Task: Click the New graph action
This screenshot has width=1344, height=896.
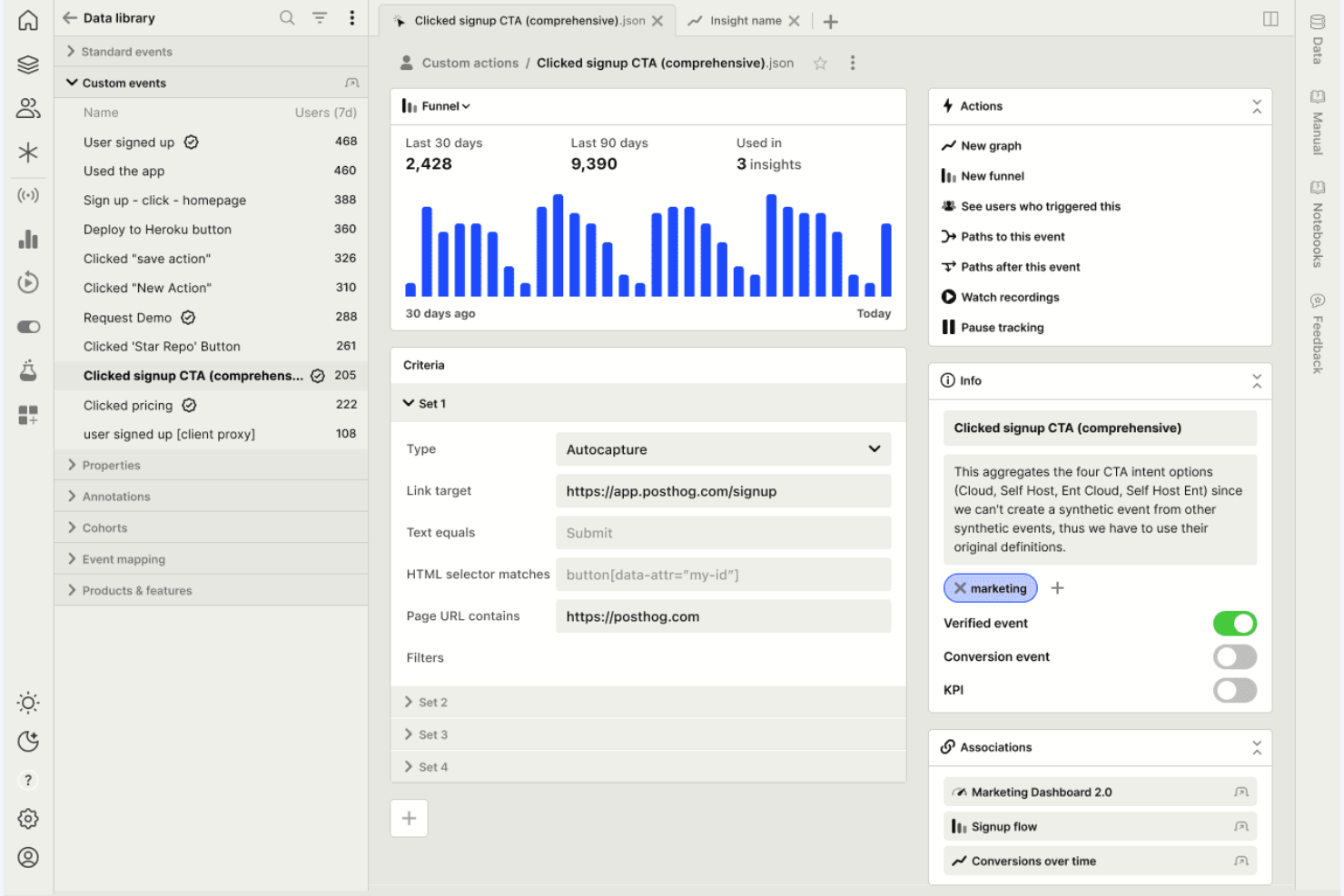Action: pos(991,145)
